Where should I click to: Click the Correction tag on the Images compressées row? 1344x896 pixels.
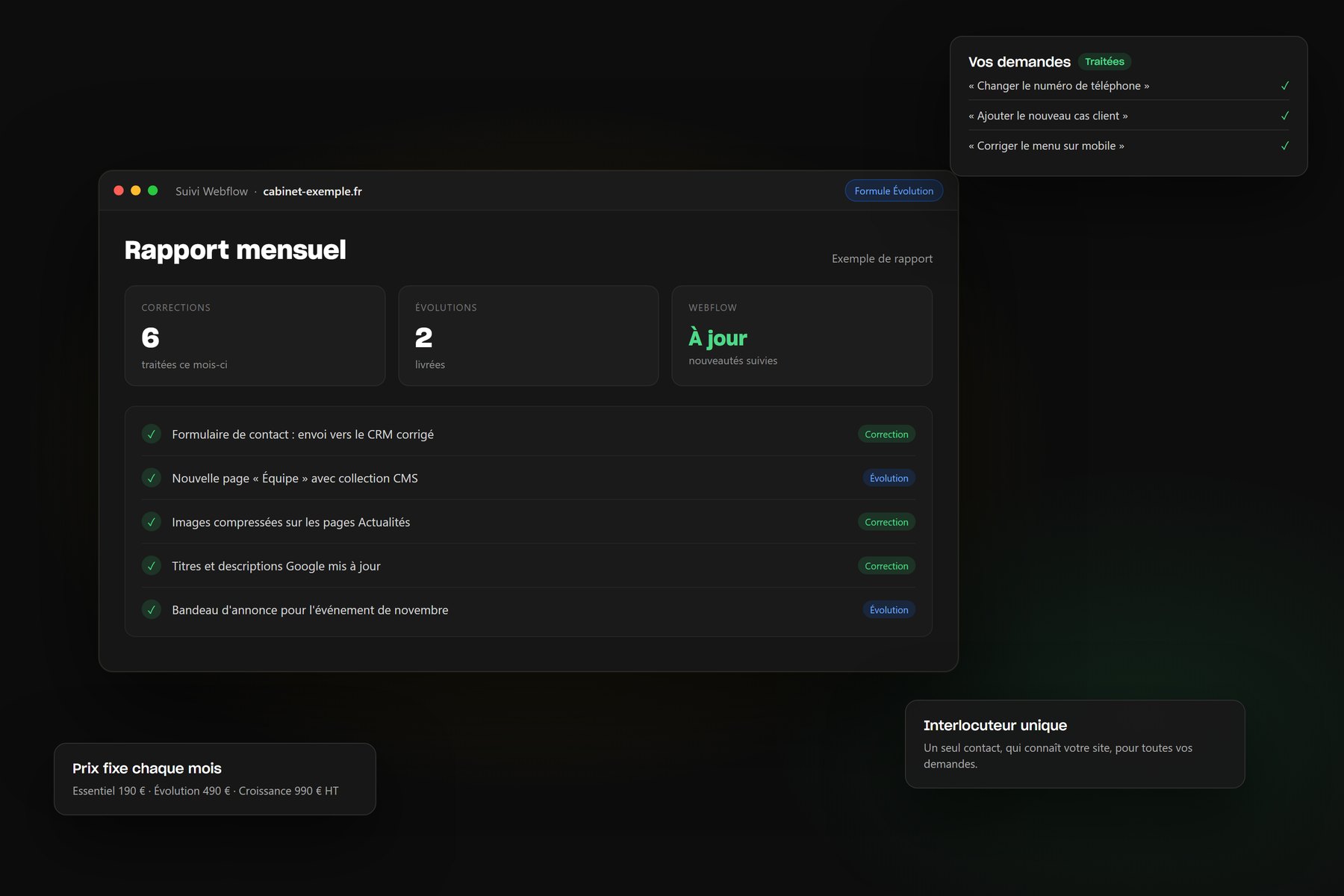click(x=886, y=522)
